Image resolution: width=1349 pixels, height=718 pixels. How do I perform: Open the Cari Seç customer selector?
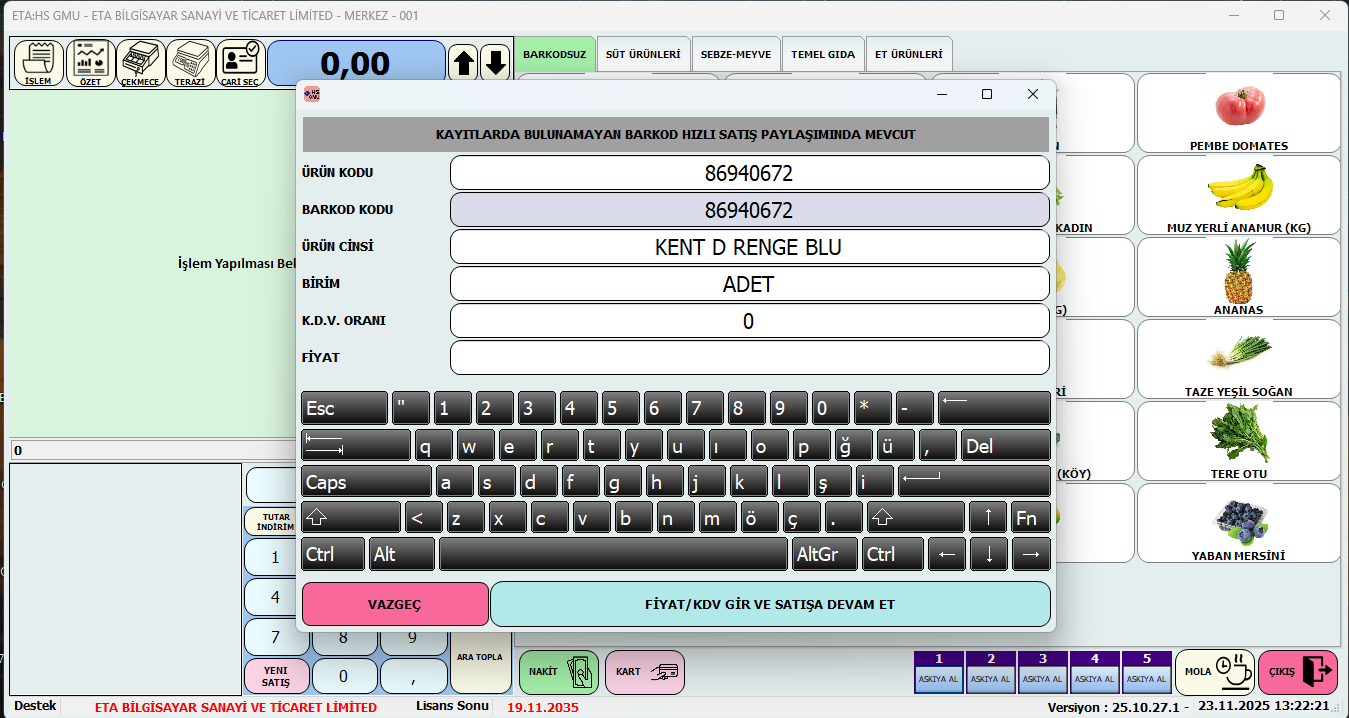pos(240,63)
